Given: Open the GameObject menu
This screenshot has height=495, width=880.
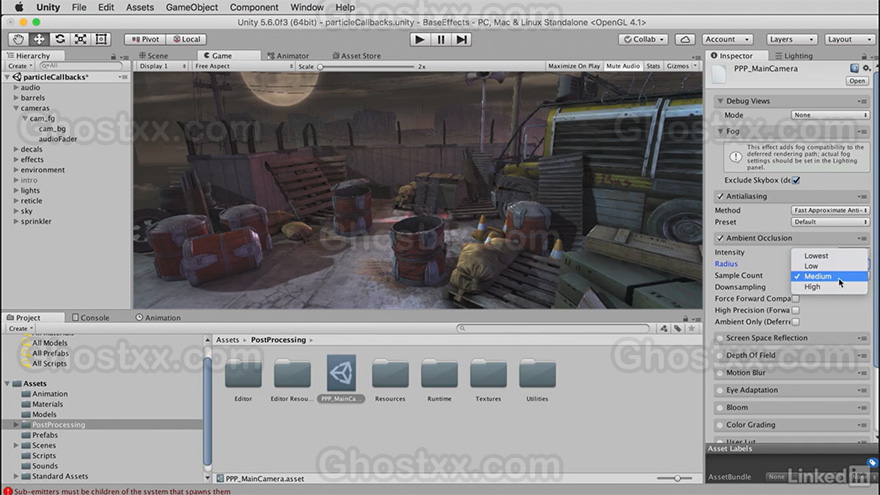Looking at the screenshot, I should (192, 7).
